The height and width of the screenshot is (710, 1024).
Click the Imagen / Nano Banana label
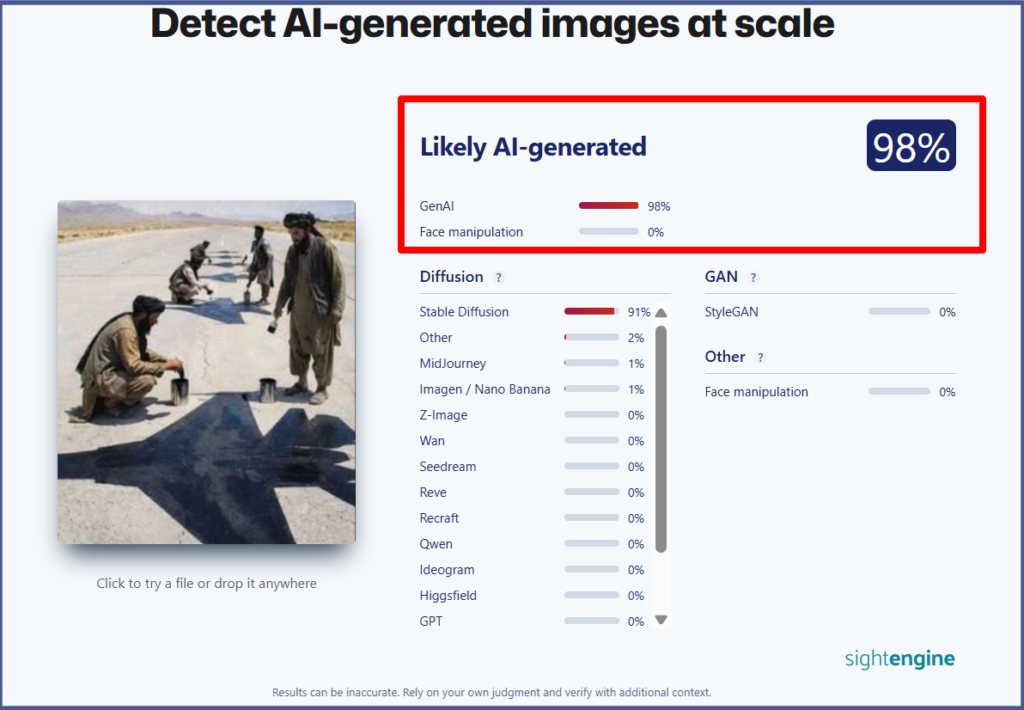(484, 389)
